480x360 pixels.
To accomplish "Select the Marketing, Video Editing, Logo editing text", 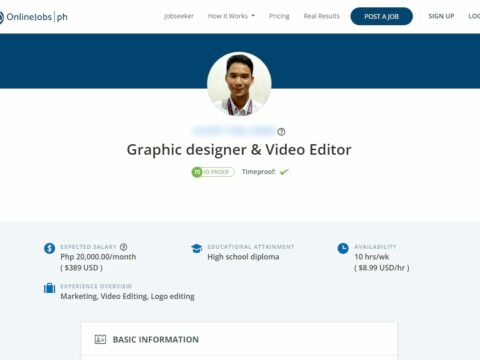I will (127, 296).
